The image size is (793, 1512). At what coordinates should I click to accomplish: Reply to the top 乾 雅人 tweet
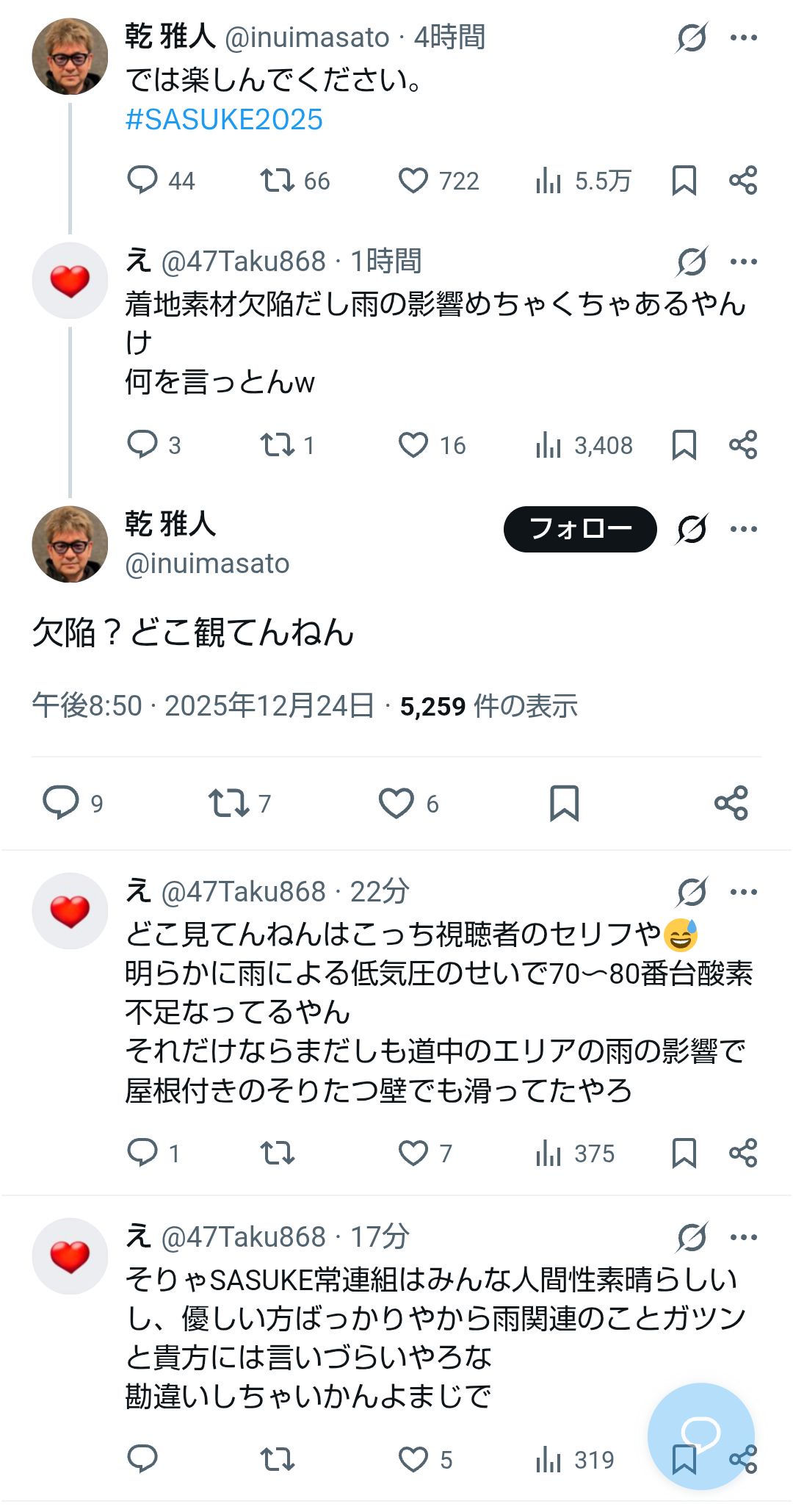tap(142, 180)
